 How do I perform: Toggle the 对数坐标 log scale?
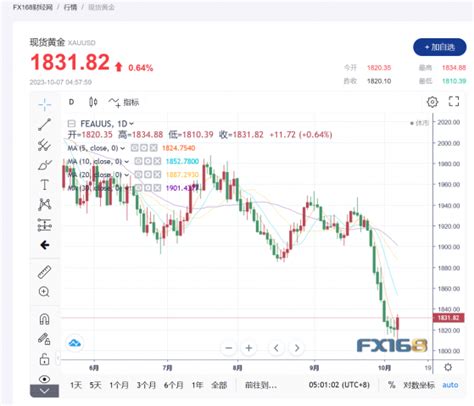coord(419,385)
